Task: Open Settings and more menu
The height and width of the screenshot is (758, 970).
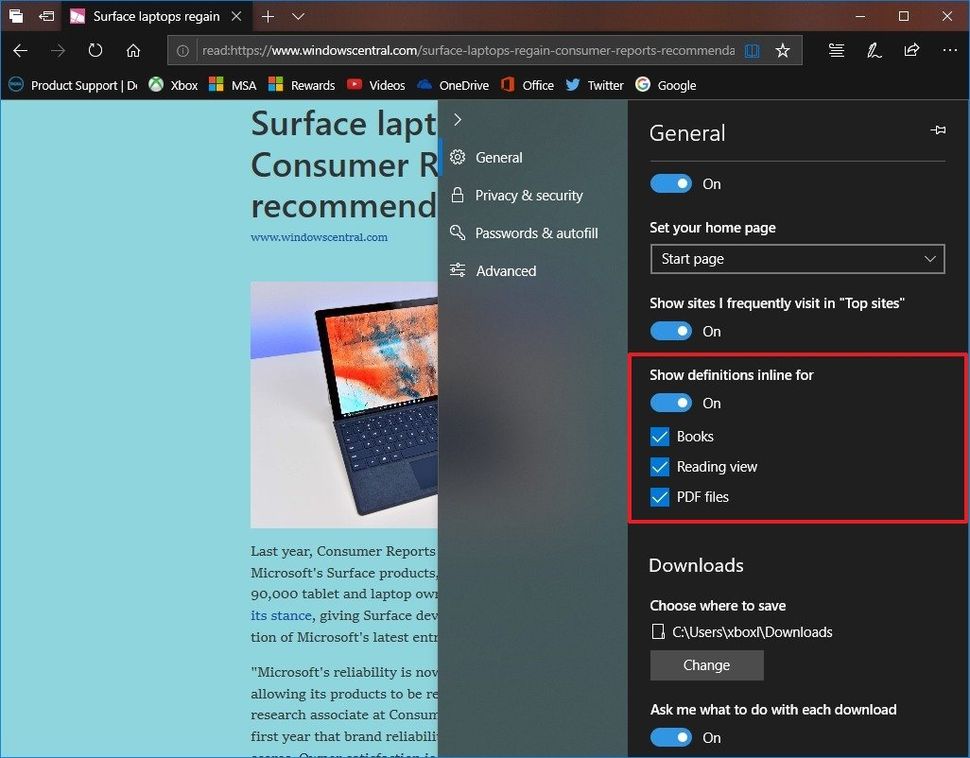Action: pos(949,50)
